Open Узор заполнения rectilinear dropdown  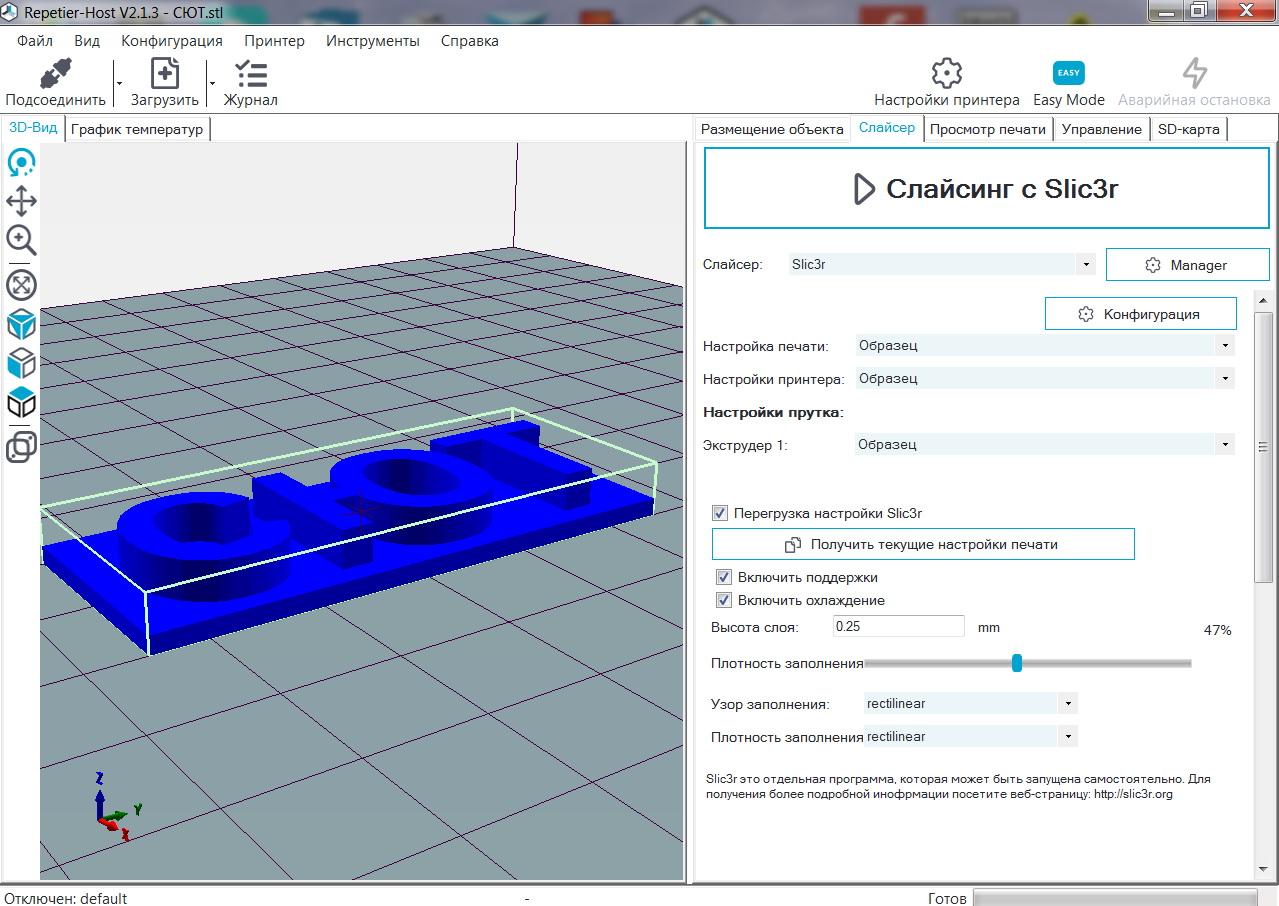click(970, 704)
